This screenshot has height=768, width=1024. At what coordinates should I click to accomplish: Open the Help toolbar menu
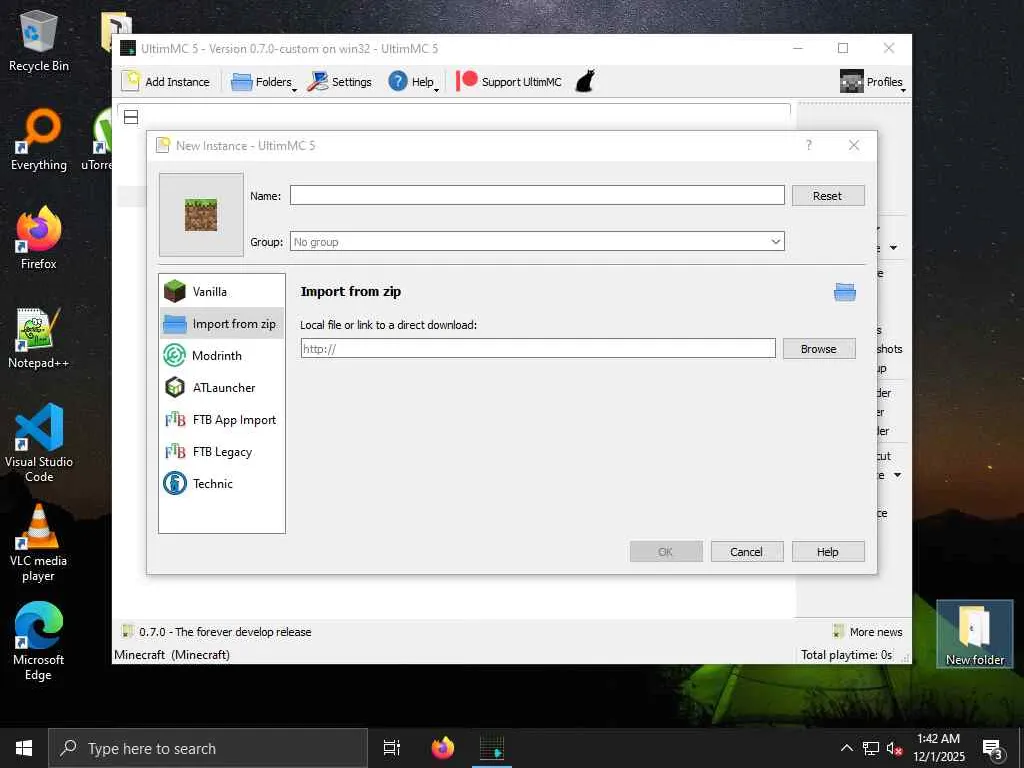[x=414, y=82]
